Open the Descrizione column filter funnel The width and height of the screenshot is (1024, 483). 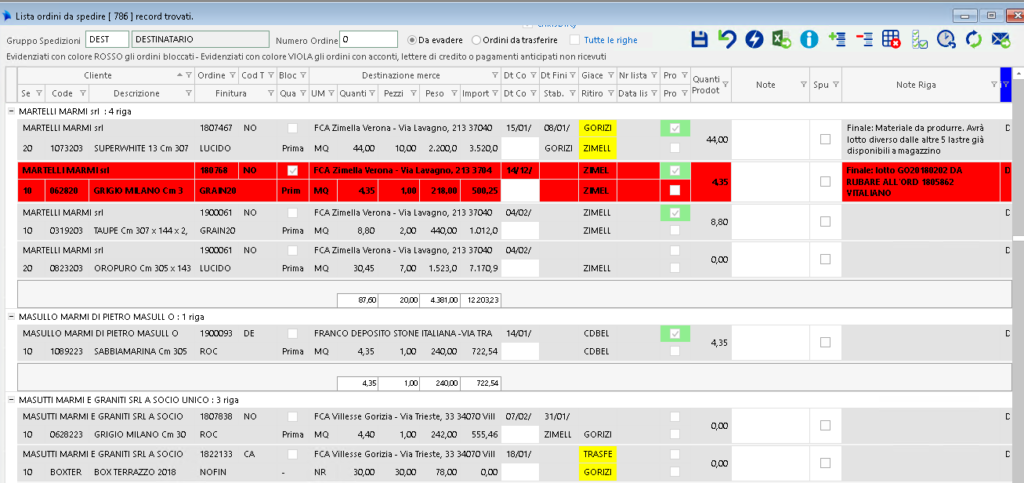(189, 94)
